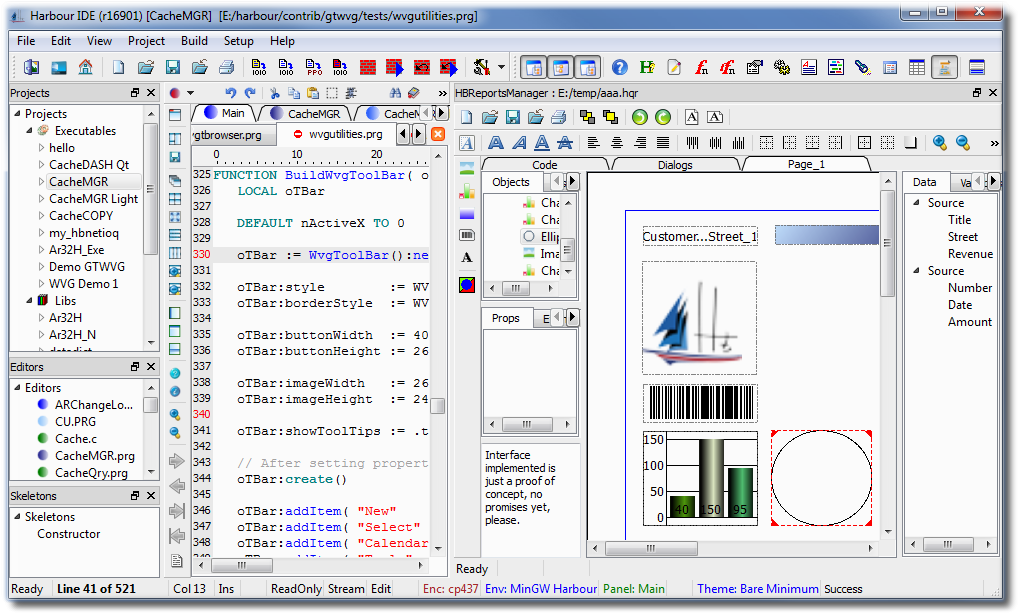Collapse the Libs tree node
The width and height of the screenshot is (1023, 616).
pyautogui.click(x=30, y=301)
